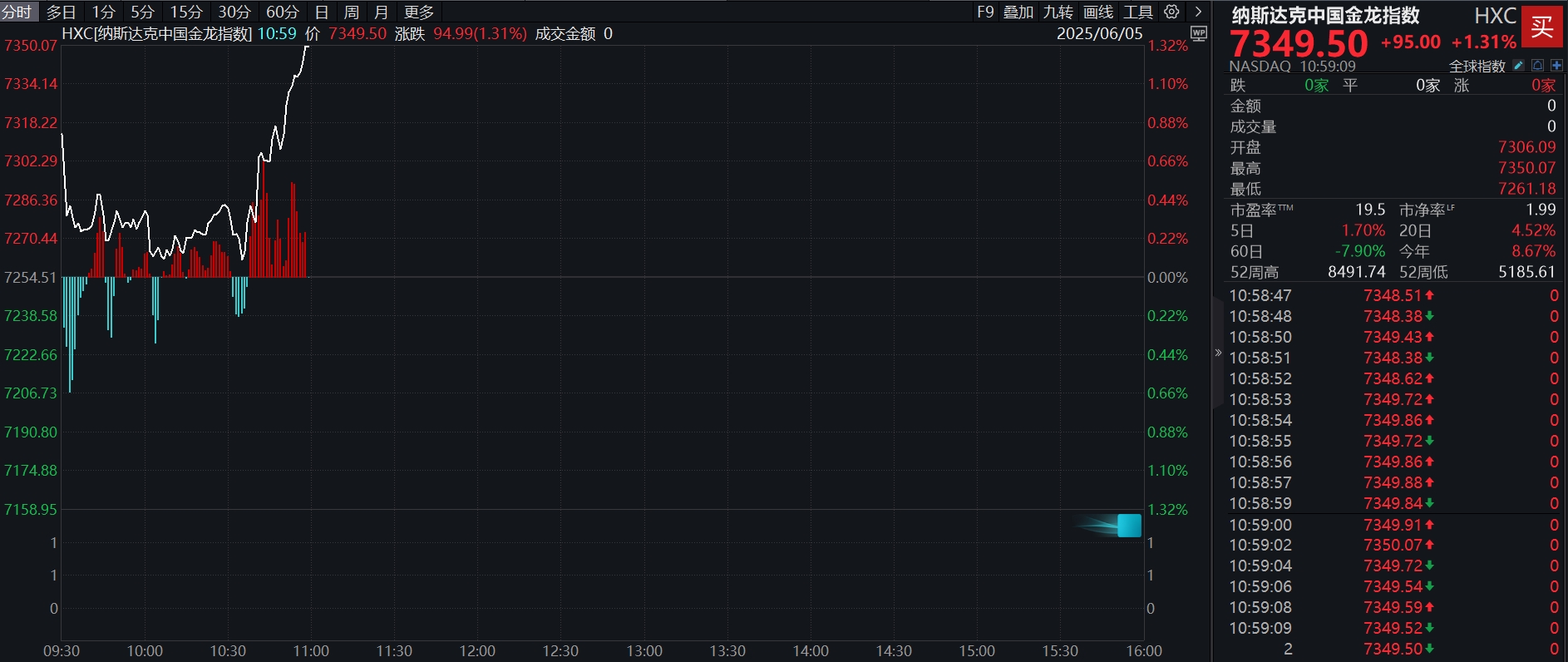Click the 7254.51 previous close axis label
Screen dimensions: 1568x662
(31, 277)
